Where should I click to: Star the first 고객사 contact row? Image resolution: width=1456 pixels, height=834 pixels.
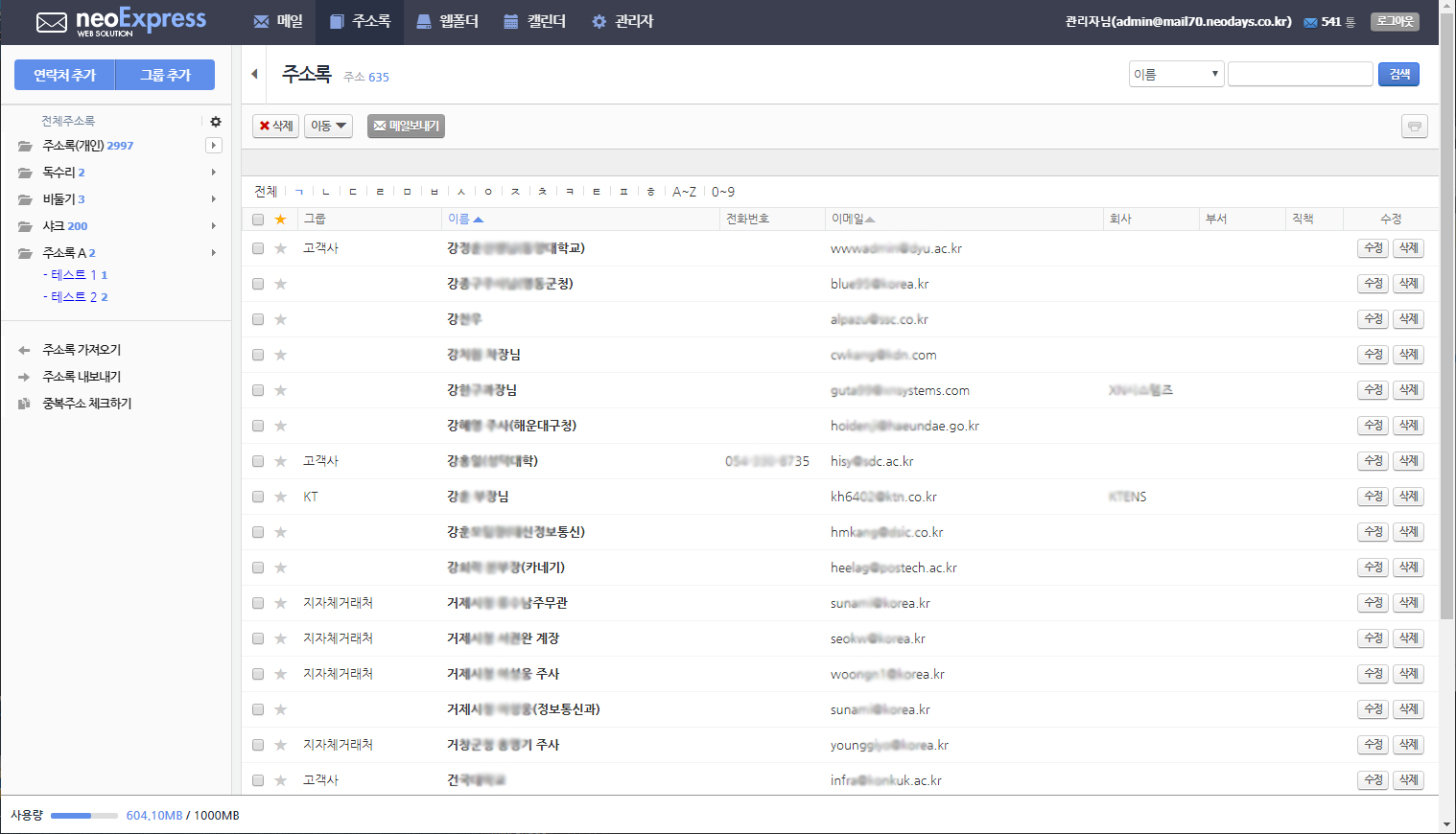(x=281, y=248)
